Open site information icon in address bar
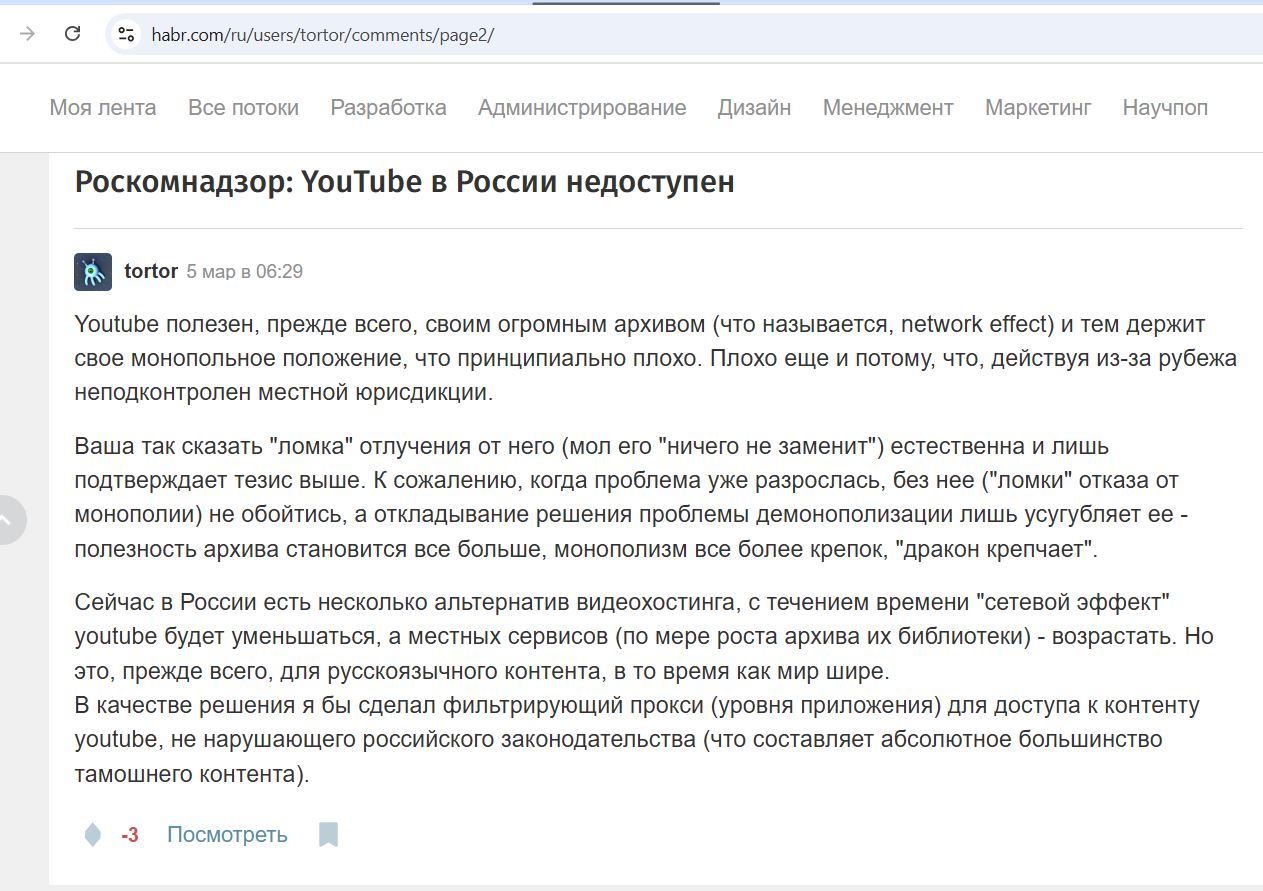This screenshot has height=891, width=1263. pyautogui.click(x=126, y=34)
